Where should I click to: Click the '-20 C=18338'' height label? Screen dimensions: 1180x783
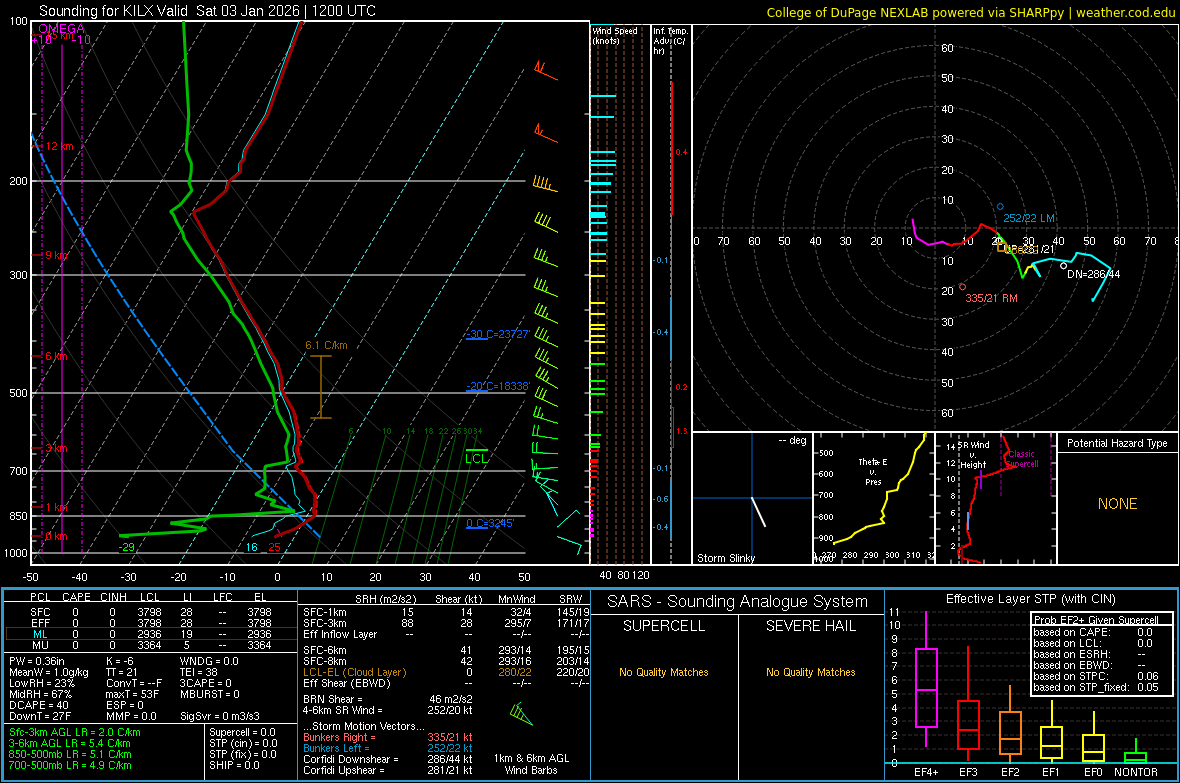(x=497, y=386)
